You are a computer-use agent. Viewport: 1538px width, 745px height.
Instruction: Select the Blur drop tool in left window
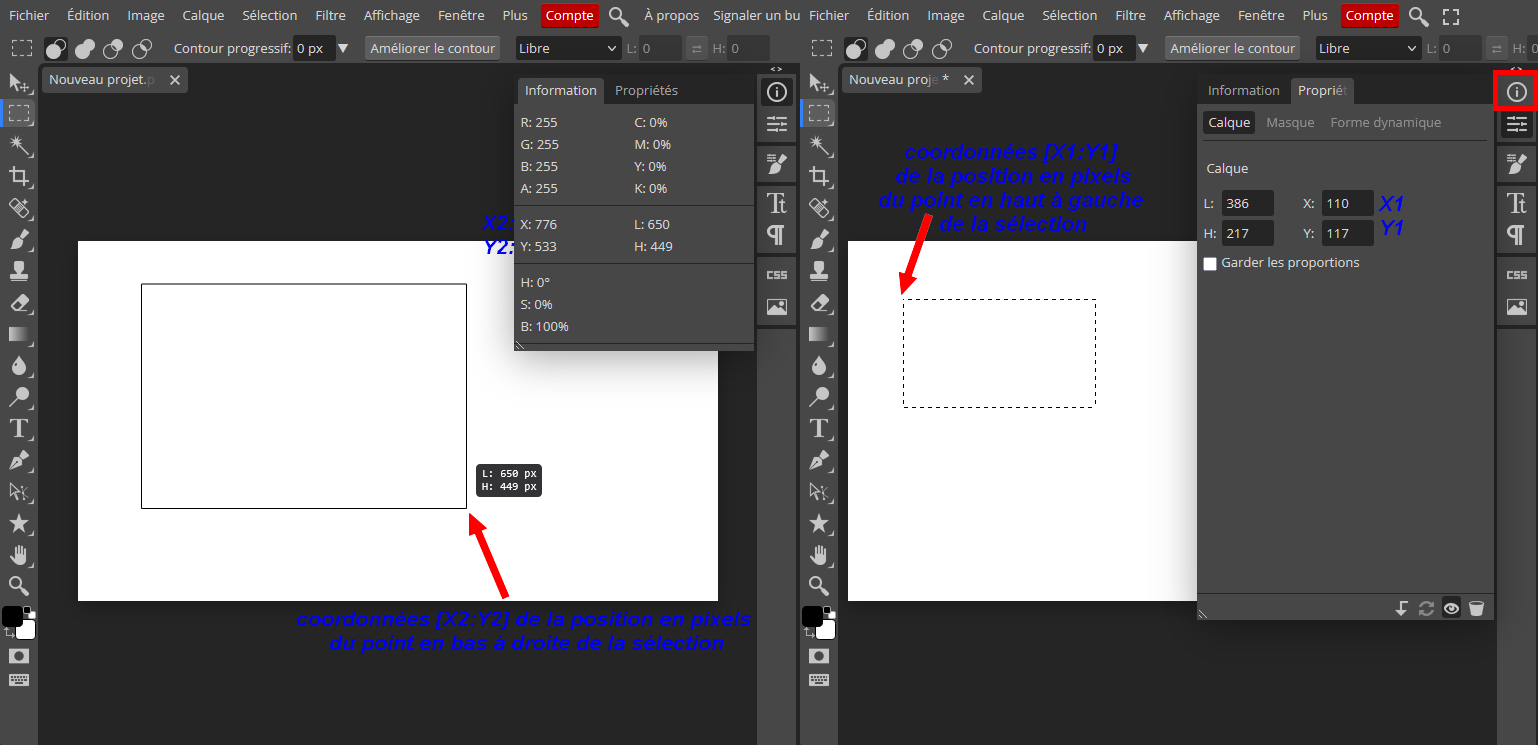(x=19, y=365)
